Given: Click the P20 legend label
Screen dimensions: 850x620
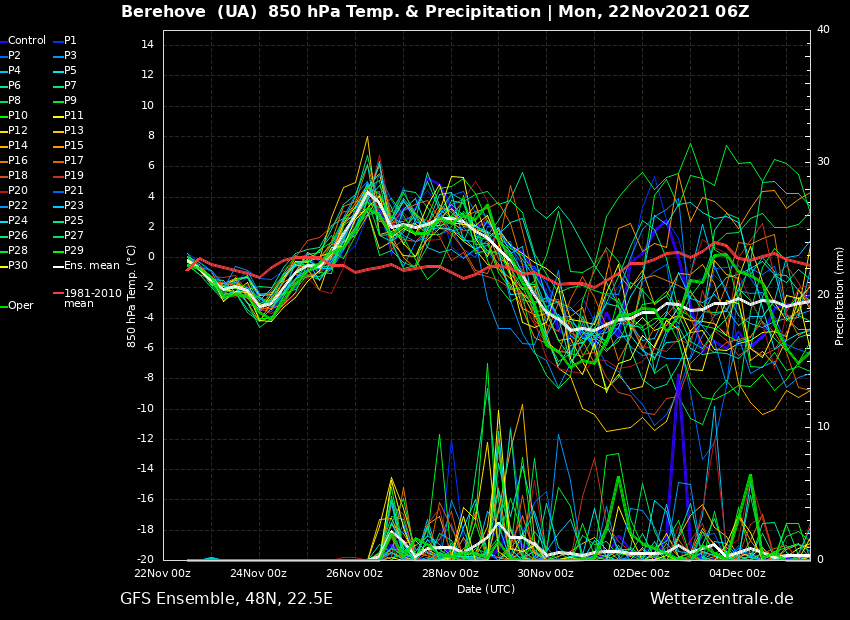Looking at the screenshot, I should (x=18, y=191).
